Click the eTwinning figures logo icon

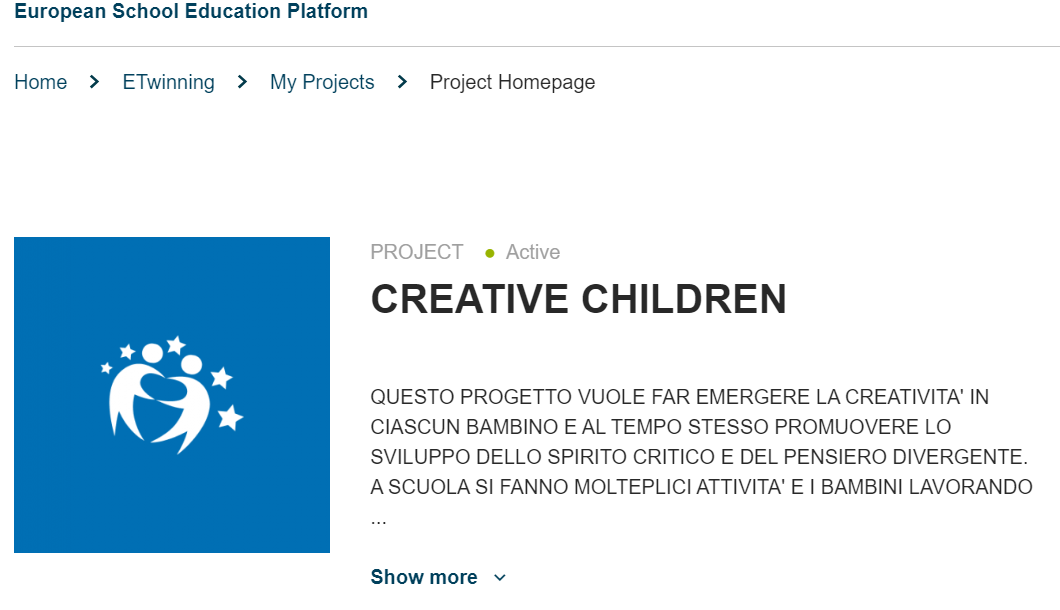click(172, 395)
